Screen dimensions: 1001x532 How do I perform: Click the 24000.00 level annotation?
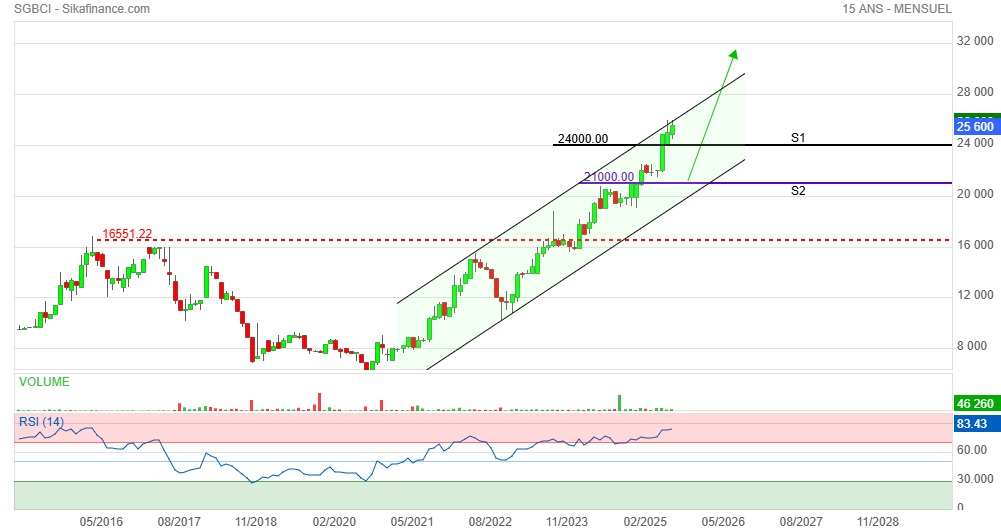pos(581,139)
